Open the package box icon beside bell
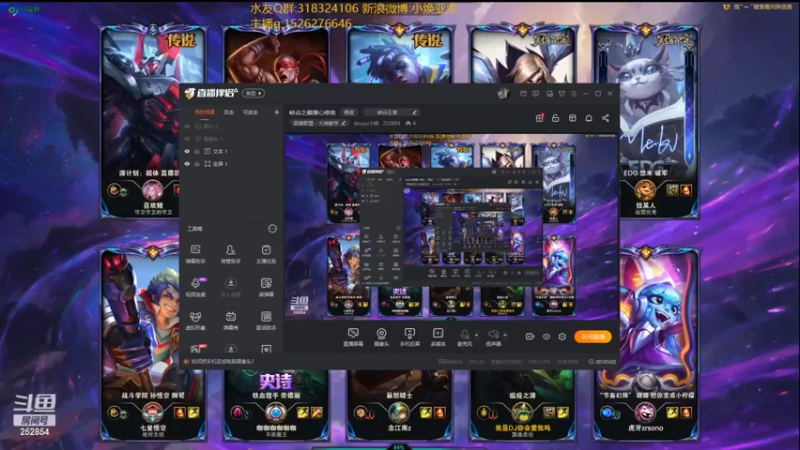The width and height of the screenshot is (800, 450). click(x=572, y=118)
